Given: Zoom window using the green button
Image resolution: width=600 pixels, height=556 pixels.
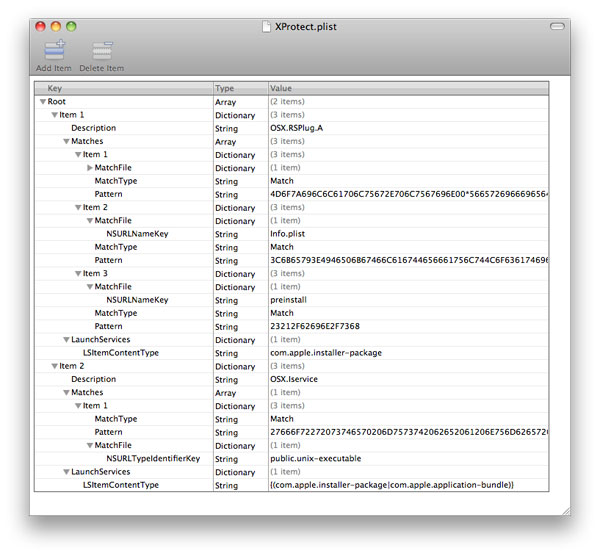Looking at the screenshot, I should tap(71, 26).
